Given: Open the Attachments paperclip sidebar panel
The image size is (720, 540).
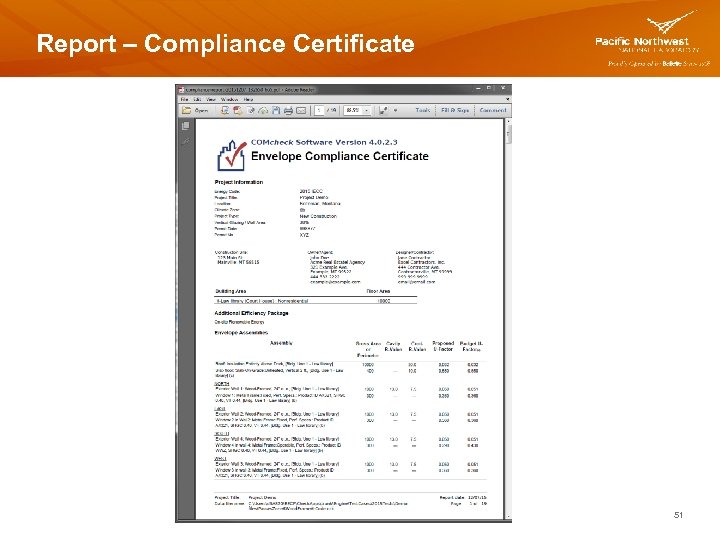Looking at the screenshot, I should pyautogui.click(x=186, y=141).
